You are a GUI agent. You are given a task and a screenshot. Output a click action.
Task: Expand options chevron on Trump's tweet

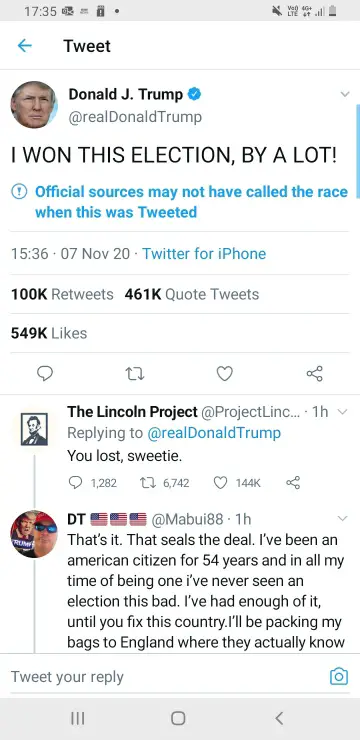[345, 94]
